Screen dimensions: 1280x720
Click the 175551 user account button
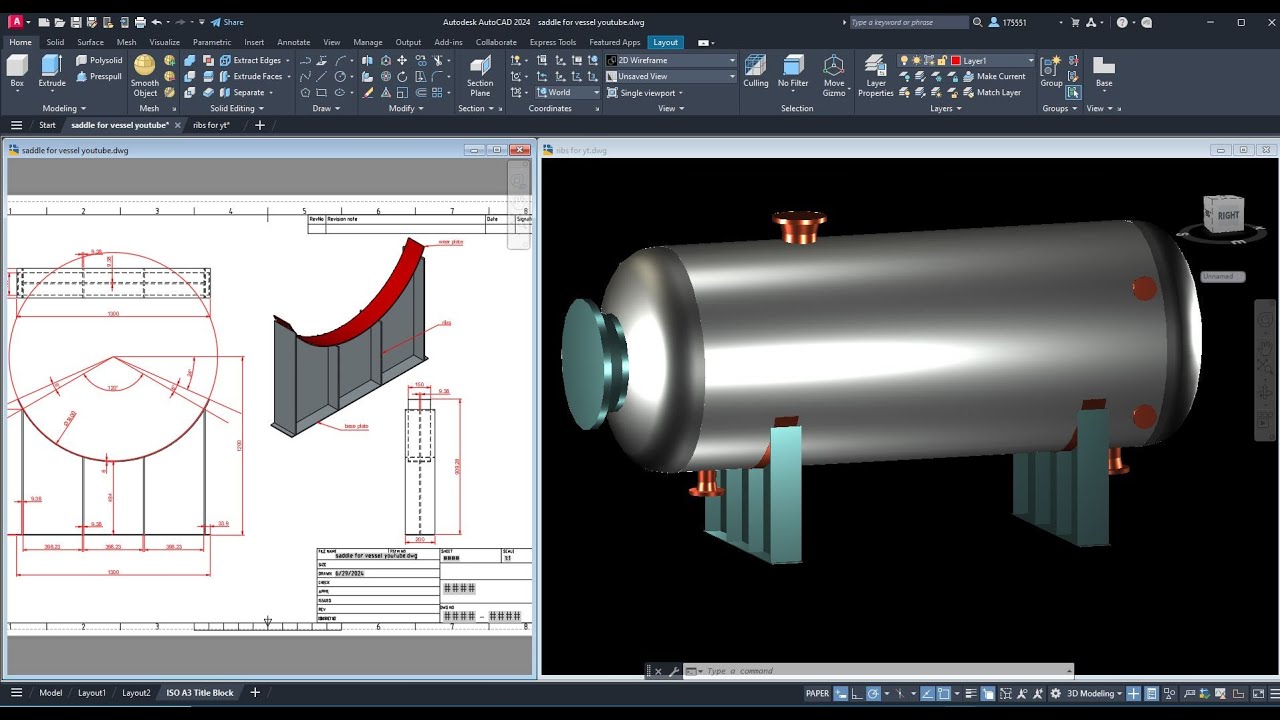(1015, 22)
